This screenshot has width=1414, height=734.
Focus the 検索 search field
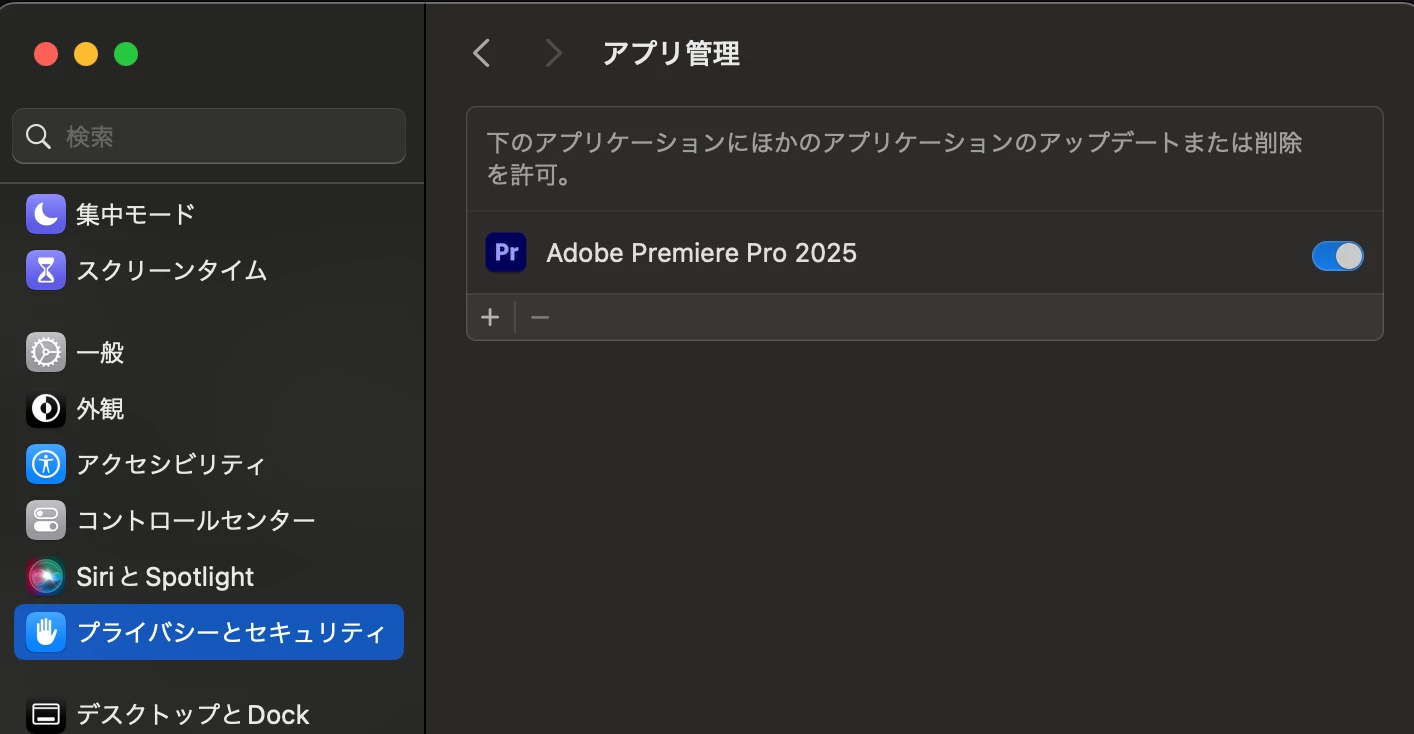pos(209,136)
